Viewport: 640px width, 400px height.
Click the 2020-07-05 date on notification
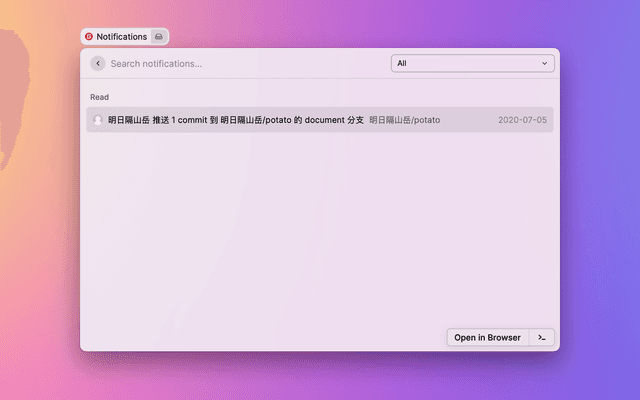522,120
